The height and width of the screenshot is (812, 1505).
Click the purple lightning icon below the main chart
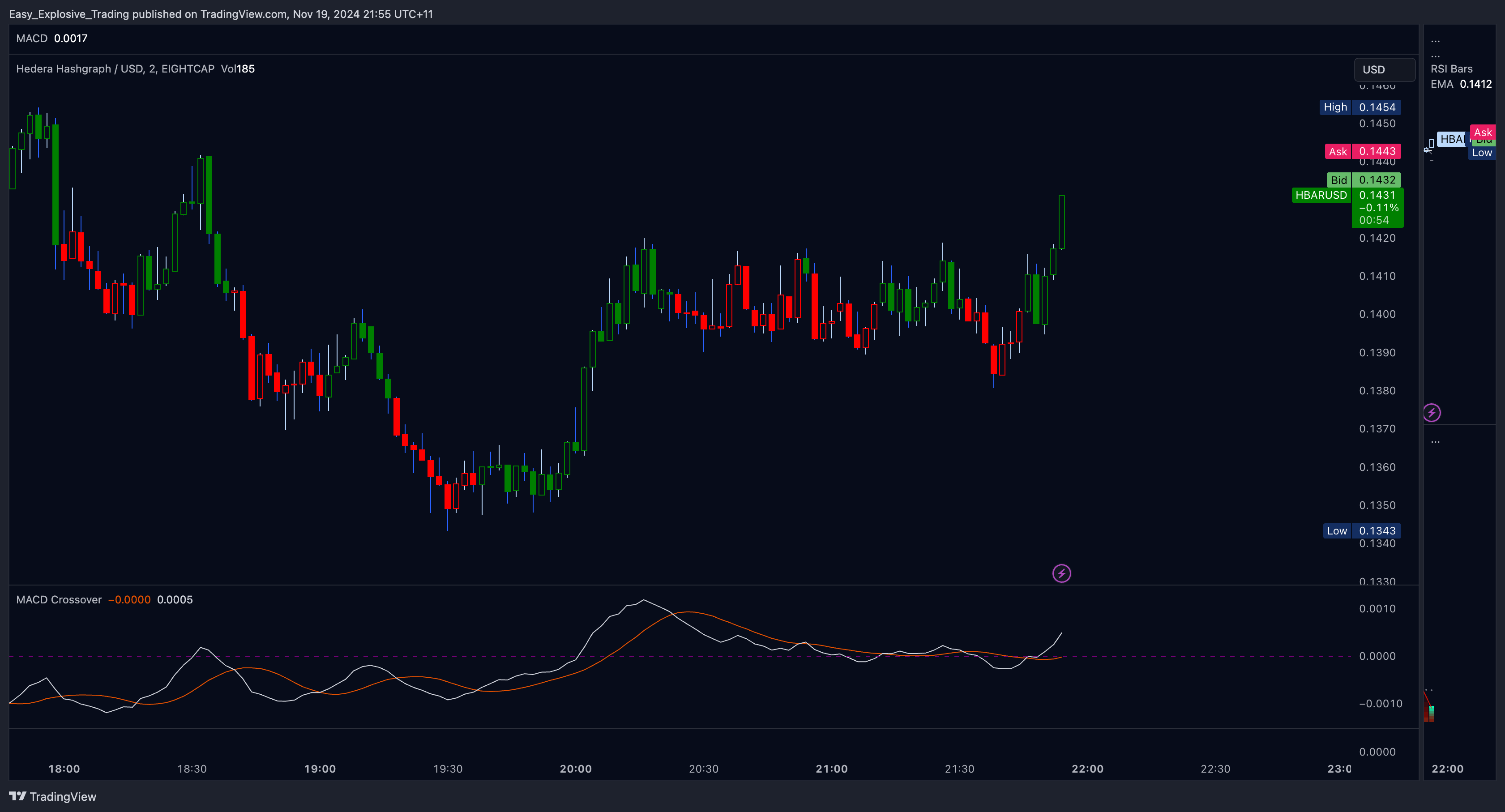tap(1061, 573)
